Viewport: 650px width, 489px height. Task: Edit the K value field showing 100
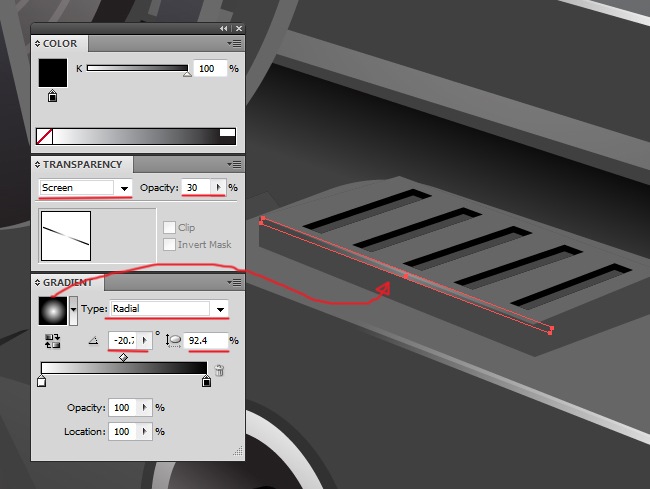(210, 68)
